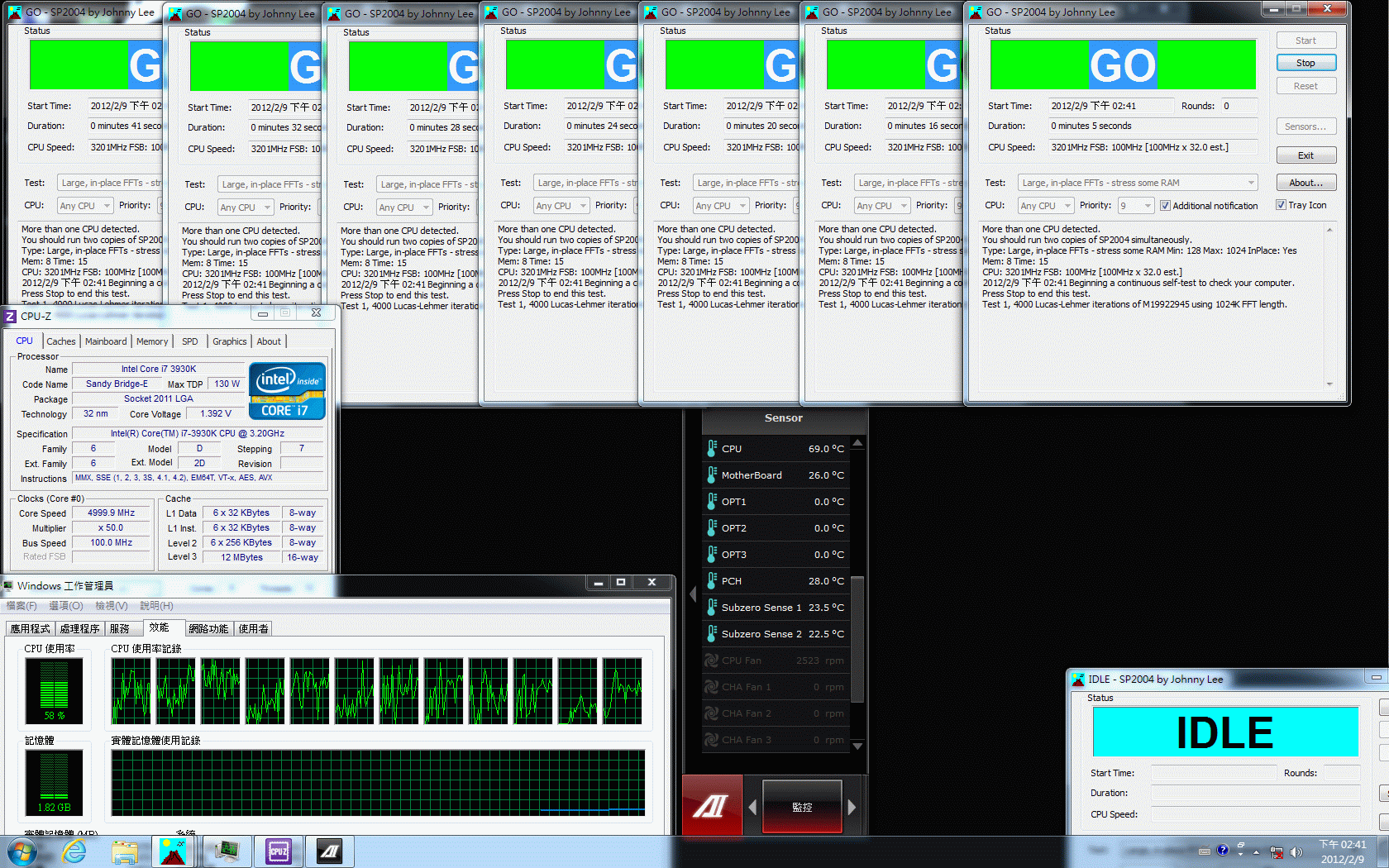Click the volume speaker tray icon
Viewport: 1389px width, 868px height.
(x=1296, y=852)
